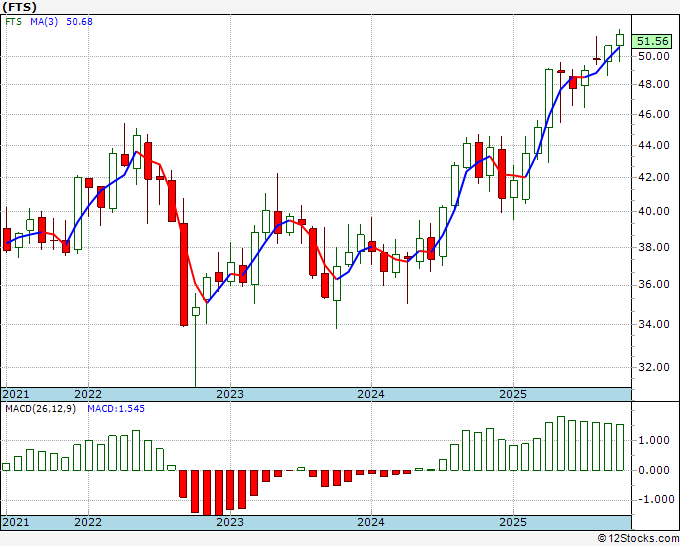Click 2024 on the MACD timeline
Screen dimensions: 680x546
(371, 522)
